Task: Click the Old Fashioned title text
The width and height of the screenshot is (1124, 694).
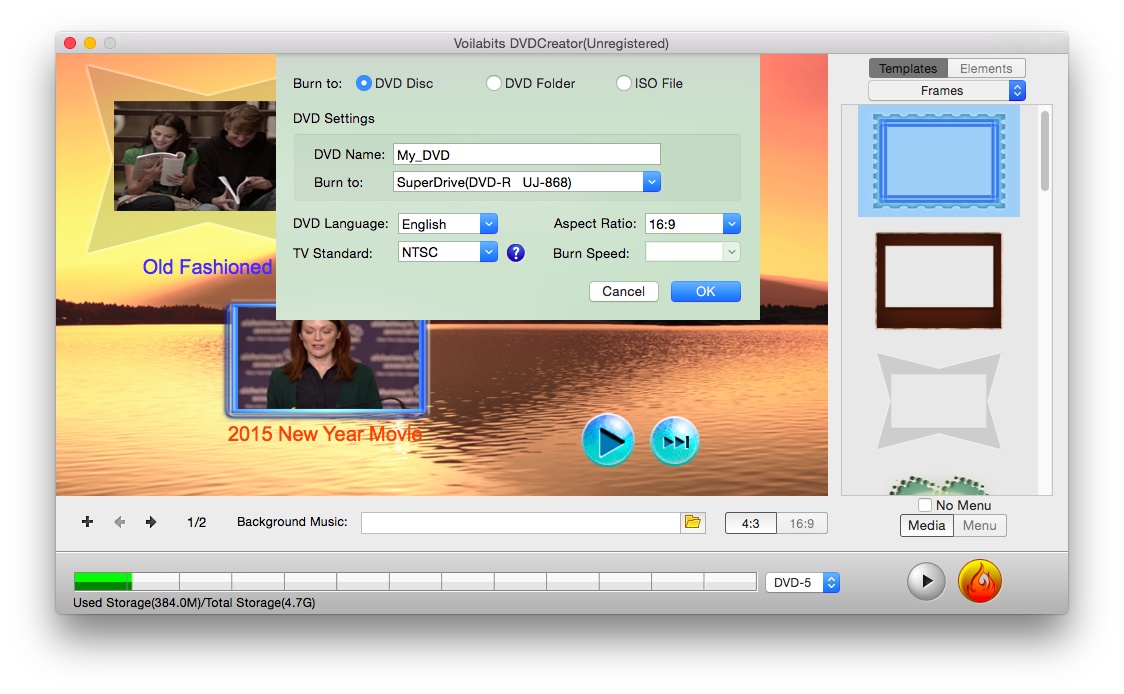Action: pos(207,267)
